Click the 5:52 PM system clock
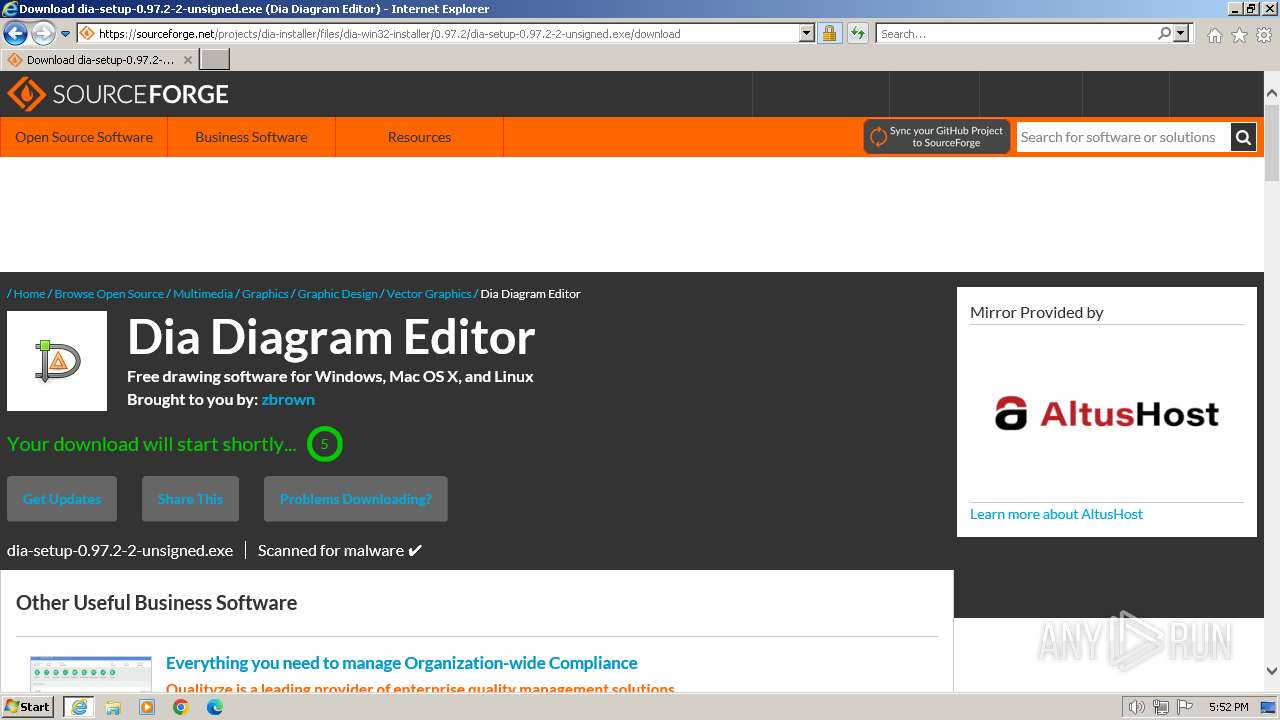Viewport: 1280px width, 720px height. (x=1228, y=707)
